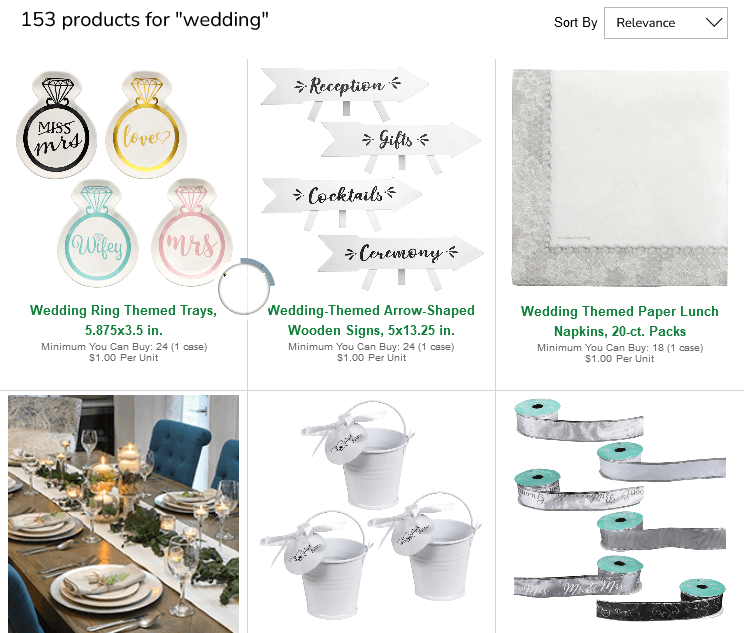Screen dimensions: 744x633
Task: Click the ring-shaped trays product image
Action: coord(124,178)
